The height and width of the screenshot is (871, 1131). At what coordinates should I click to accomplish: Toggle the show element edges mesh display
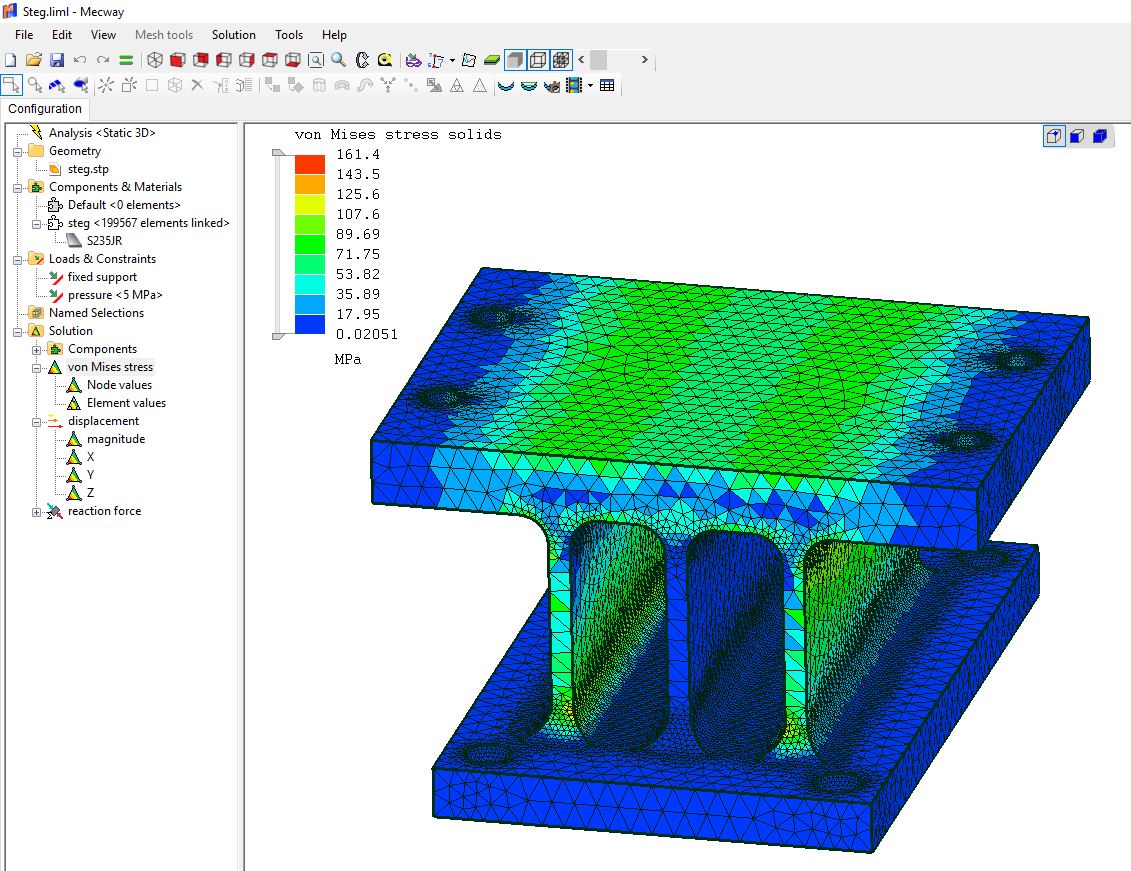[561, 60]
